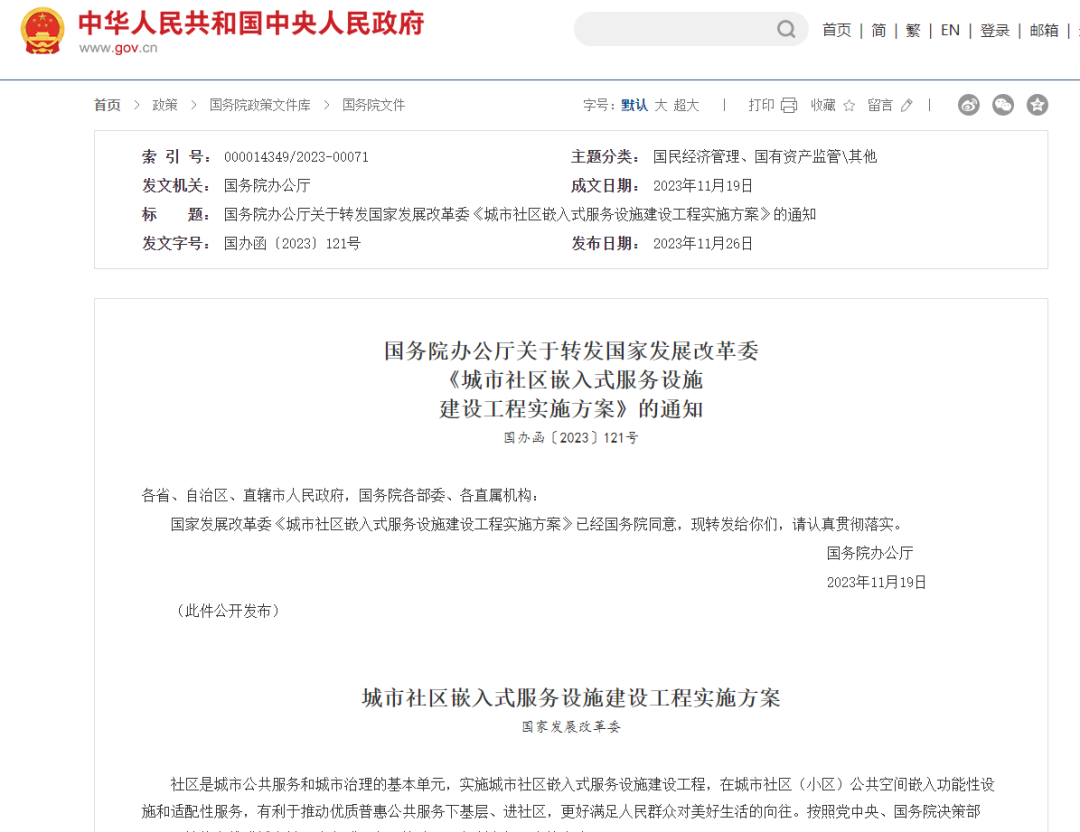Open the 政策 breadcrumb link
This screenshot has width=1080, height=832.
pos(164,104)
